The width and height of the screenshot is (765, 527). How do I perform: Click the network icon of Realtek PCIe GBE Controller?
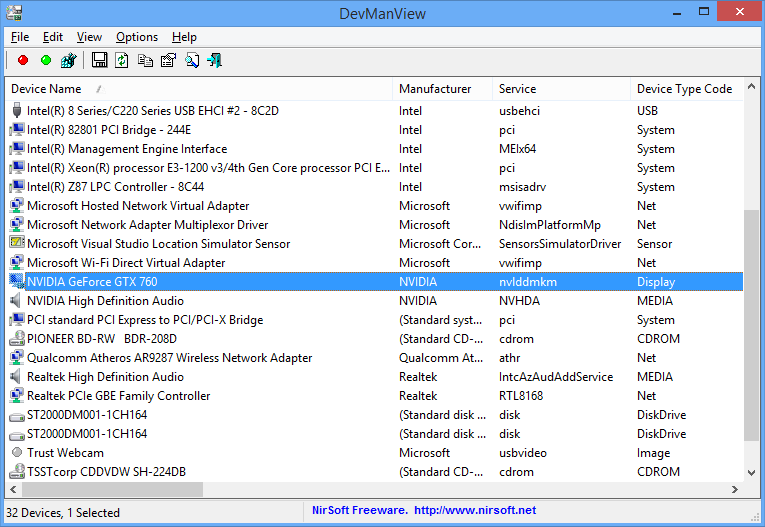coord(17,395)
